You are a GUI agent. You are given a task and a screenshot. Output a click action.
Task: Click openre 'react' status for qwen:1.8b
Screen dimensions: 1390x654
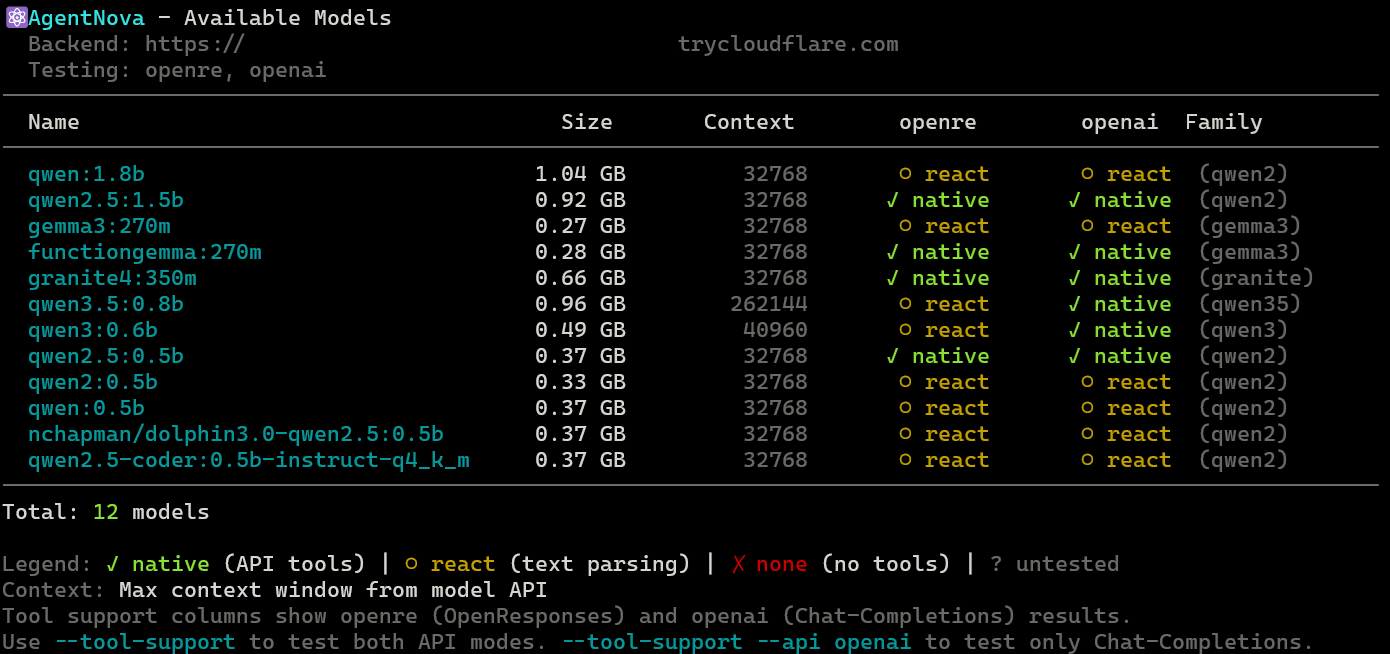point(944,174)
